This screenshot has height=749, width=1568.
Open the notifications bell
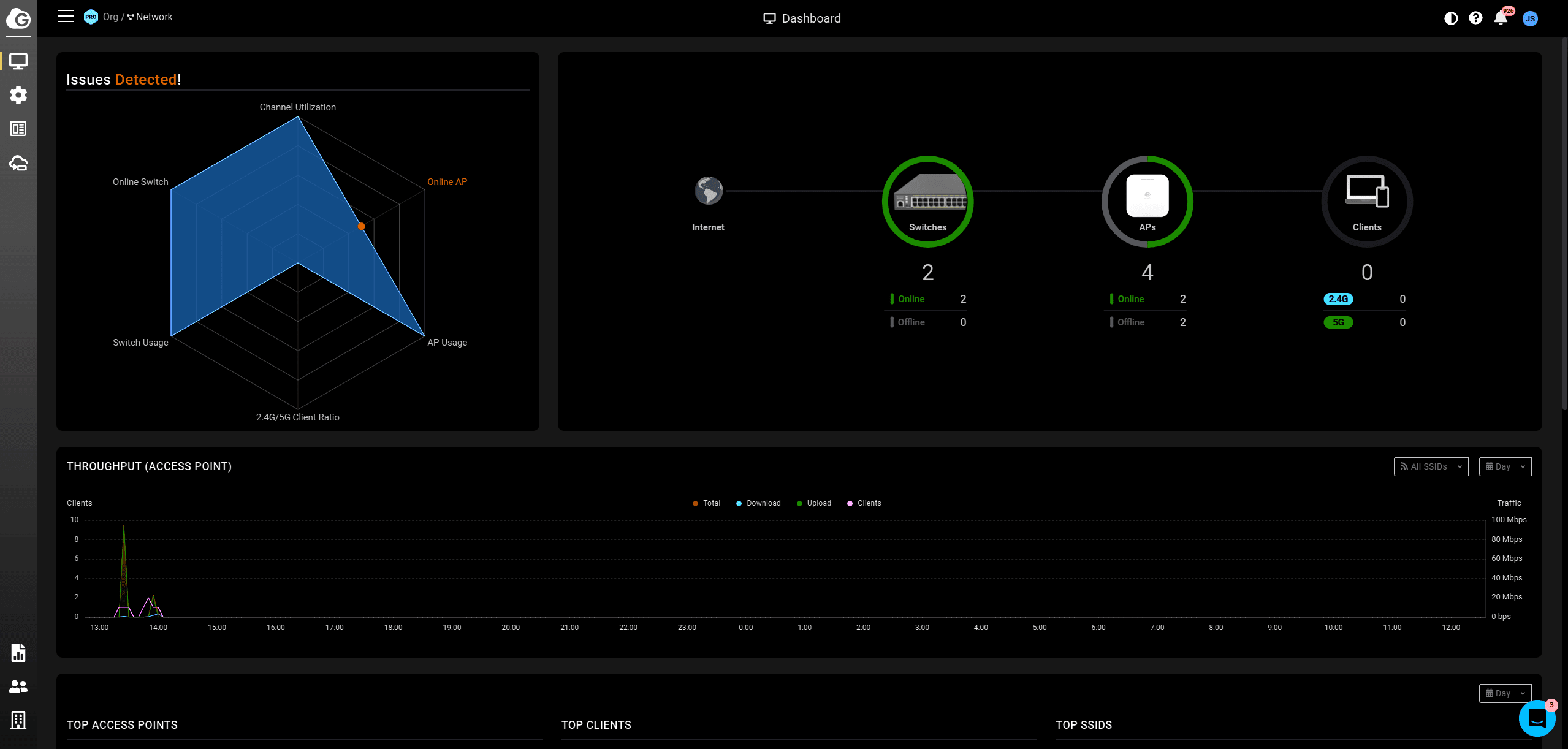coord(1501,18)
